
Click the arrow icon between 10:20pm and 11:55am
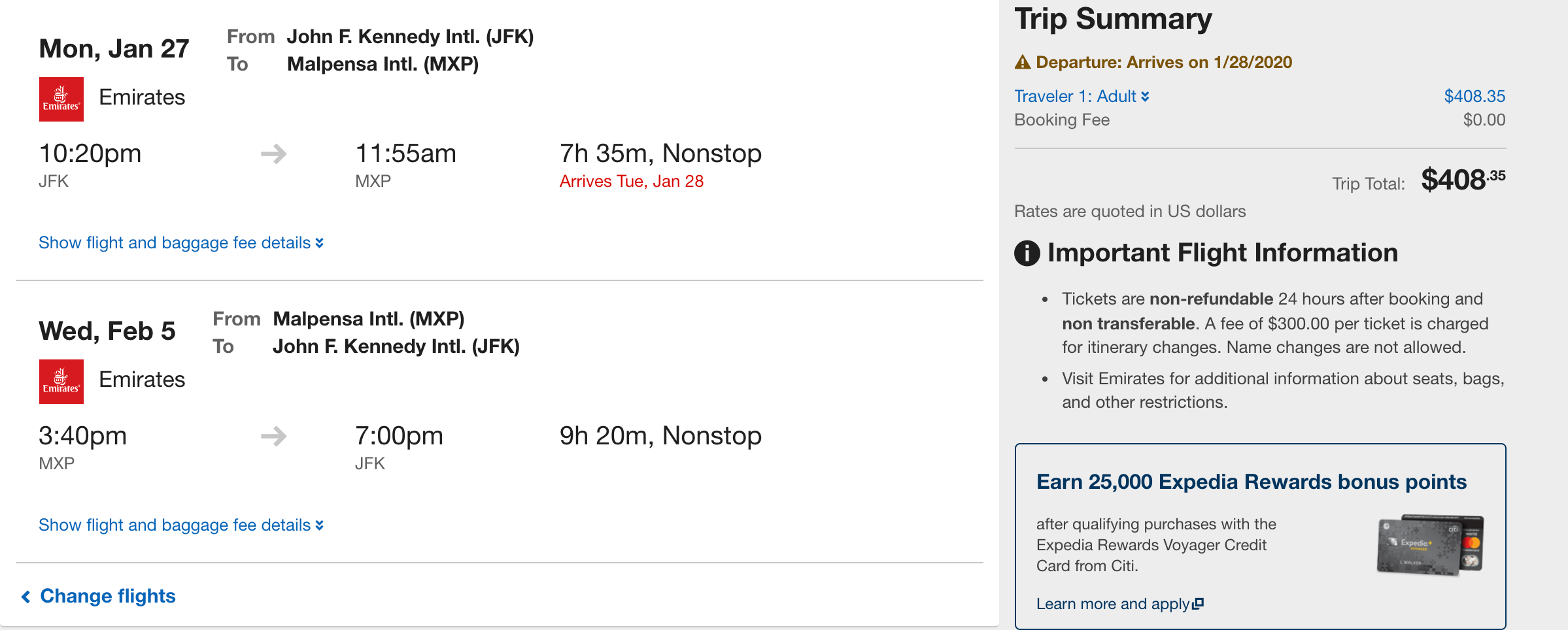274,154
